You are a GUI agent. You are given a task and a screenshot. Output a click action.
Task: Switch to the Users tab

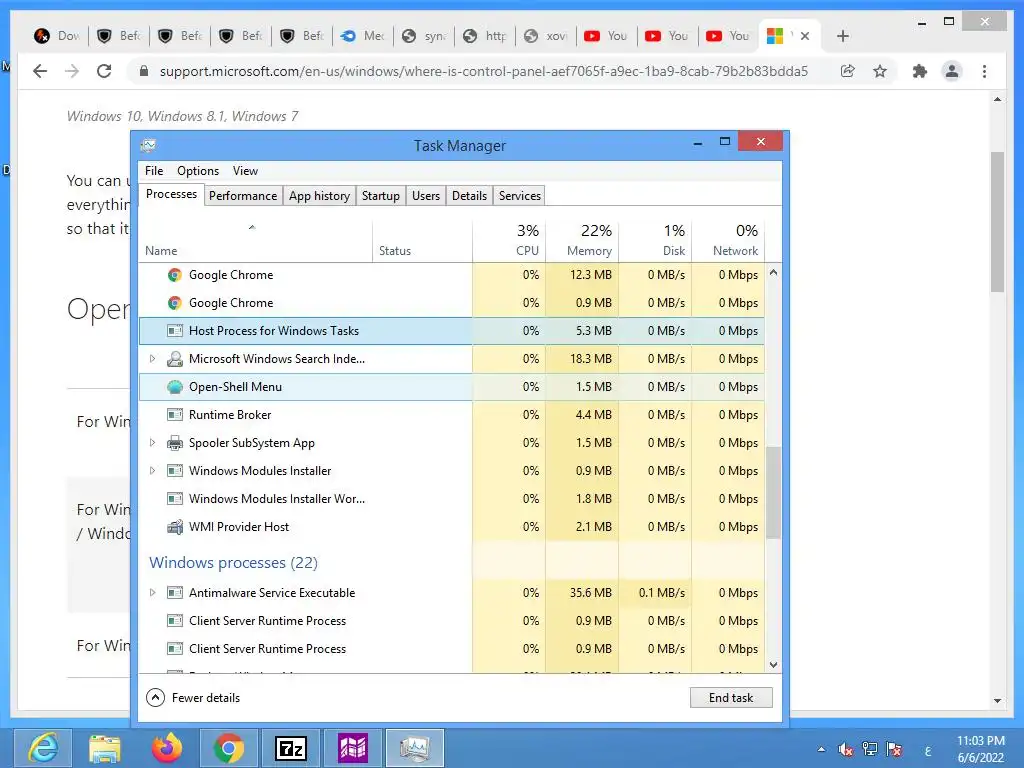426,196
